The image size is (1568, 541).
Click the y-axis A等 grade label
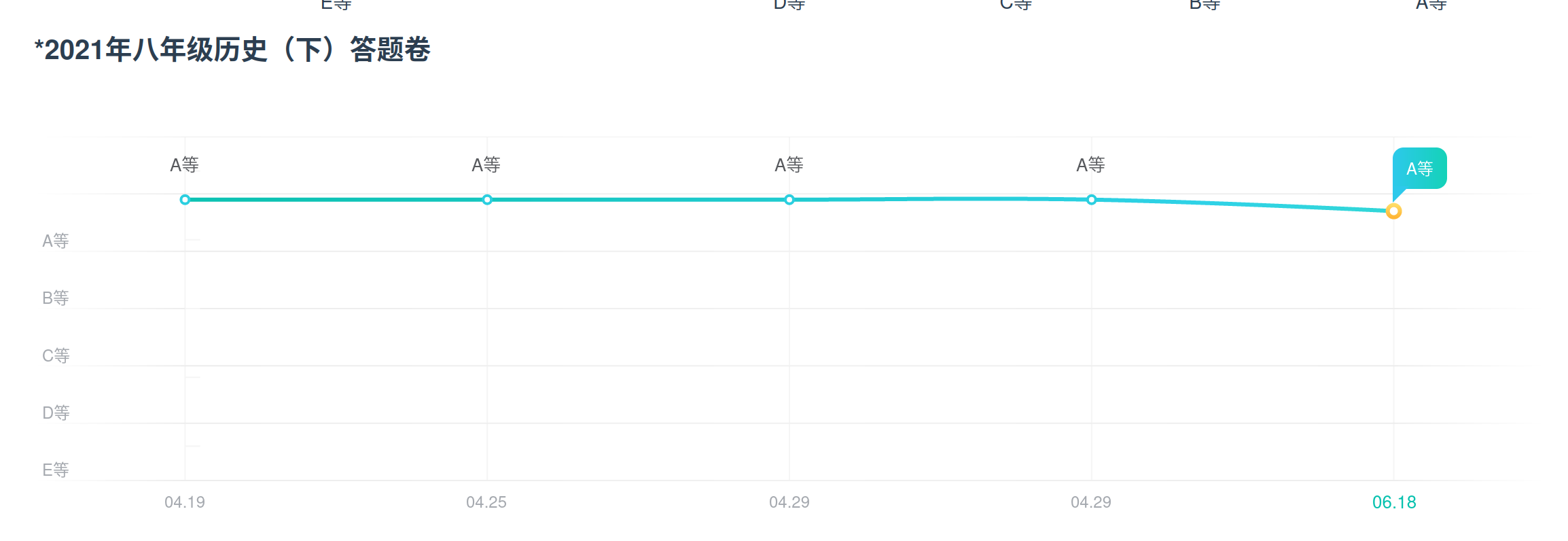point(56,241)
